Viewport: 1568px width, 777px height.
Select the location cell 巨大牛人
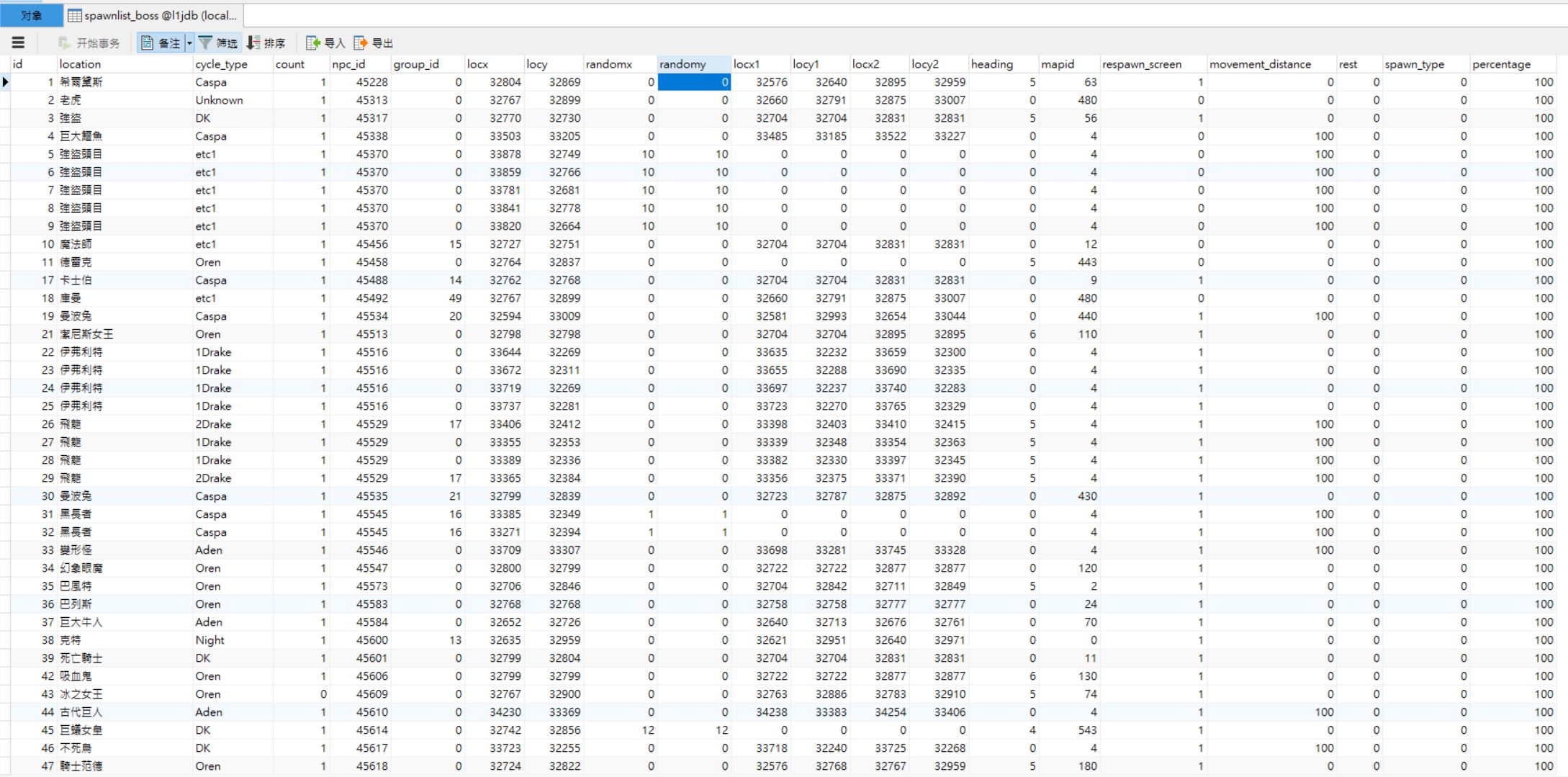(125, 622)
